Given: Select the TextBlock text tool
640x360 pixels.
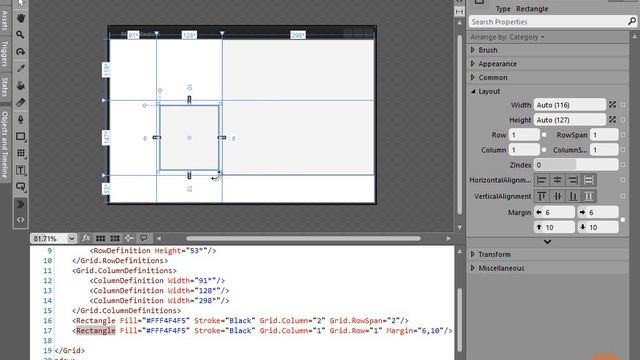Looking at the screenshot, I should tap(20, 170).
